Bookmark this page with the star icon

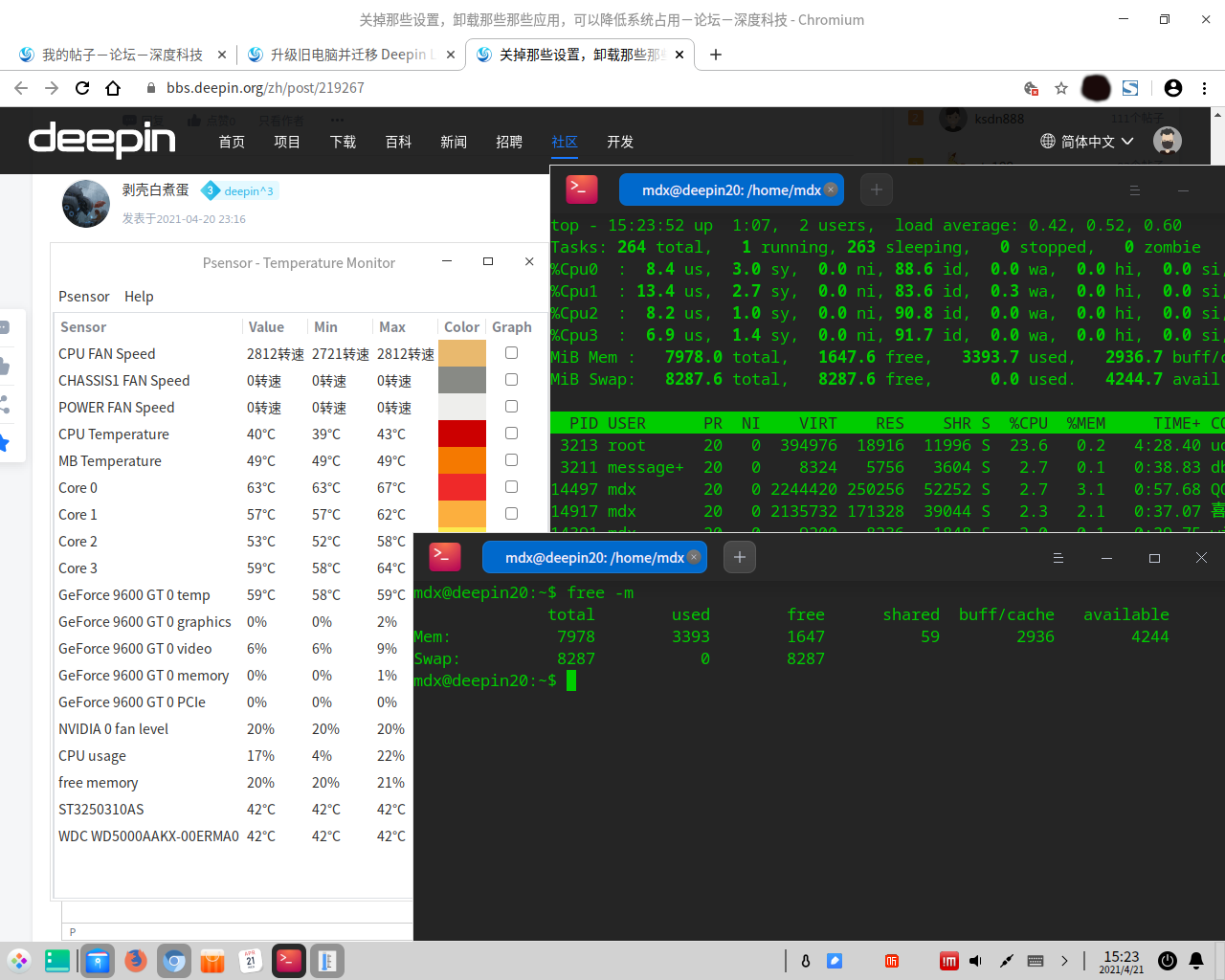tap(1061, 88)
